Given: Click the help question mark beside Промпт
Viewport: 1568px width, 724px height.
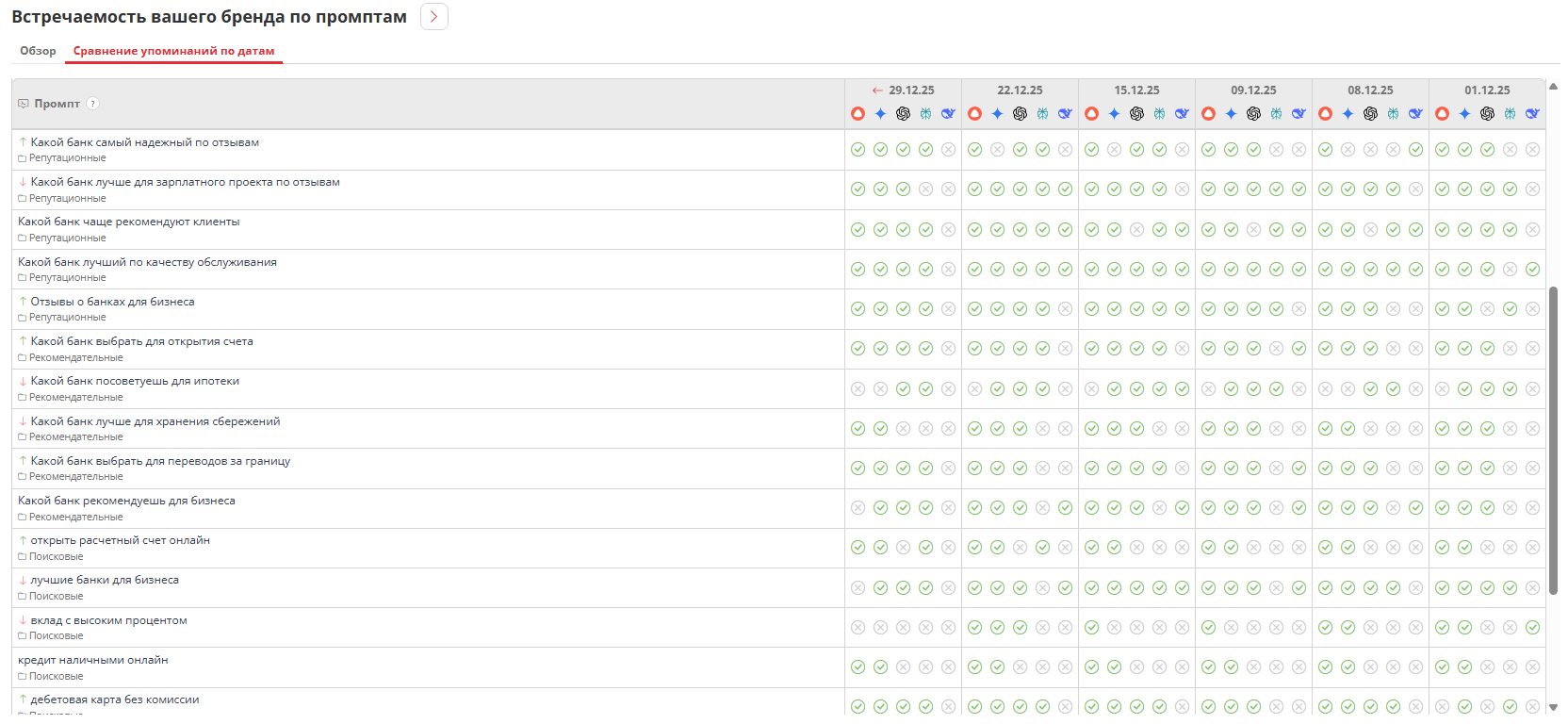Looking at the screenshot, I should point(93,104).
